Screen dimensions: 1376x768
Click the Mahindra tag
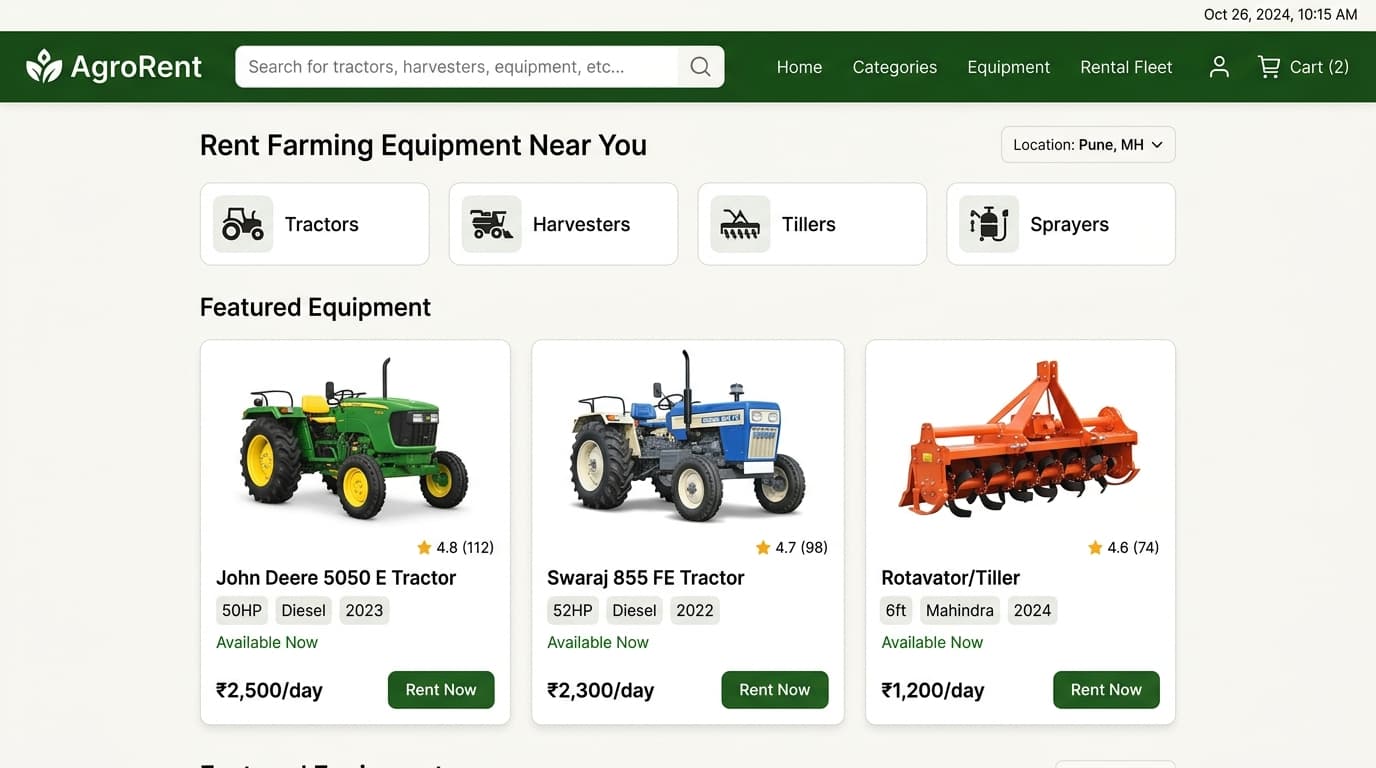[x=960, y=610]
